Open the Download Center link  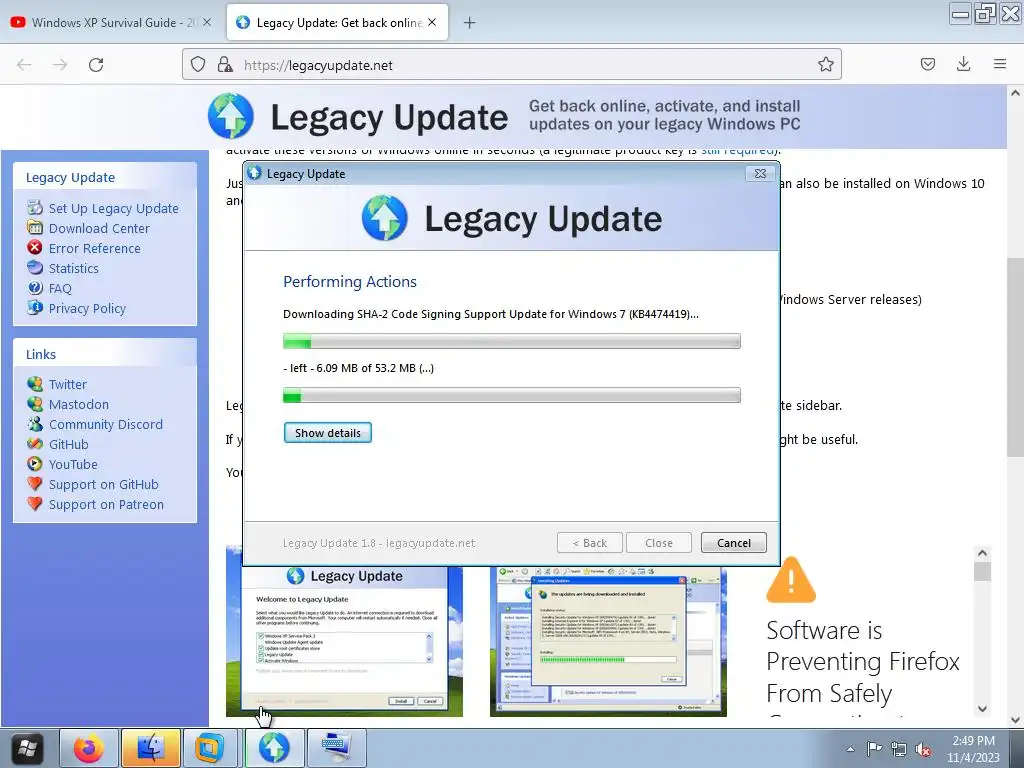coord(99,229)
